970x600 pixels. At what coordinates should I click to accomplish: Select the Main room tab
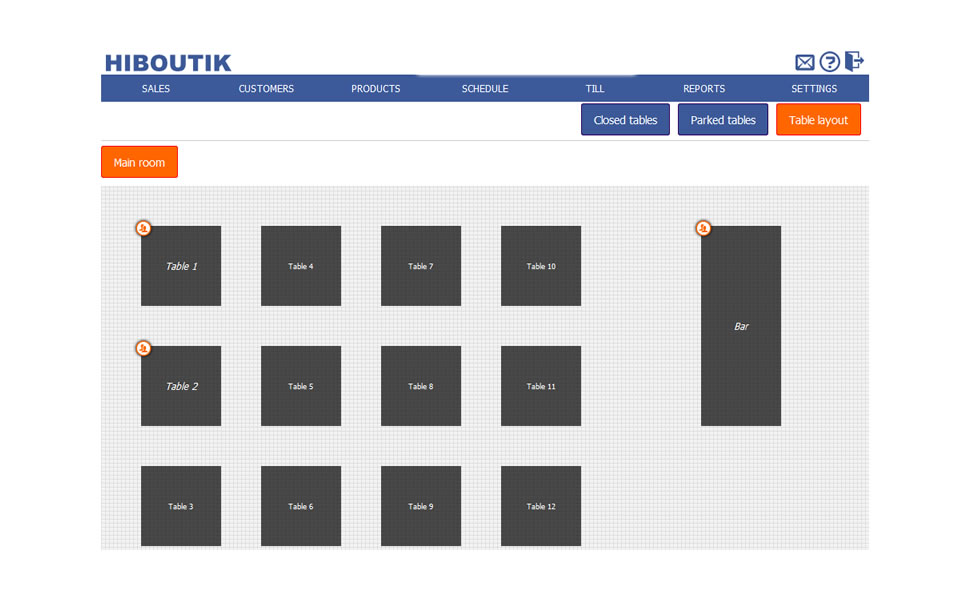[x=139, y=162]
